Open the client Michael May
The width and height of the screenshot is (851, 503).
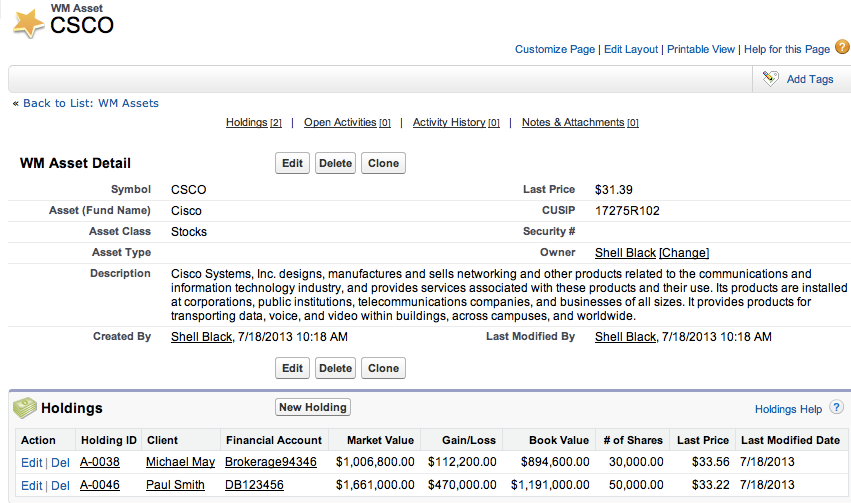point(180,462)
